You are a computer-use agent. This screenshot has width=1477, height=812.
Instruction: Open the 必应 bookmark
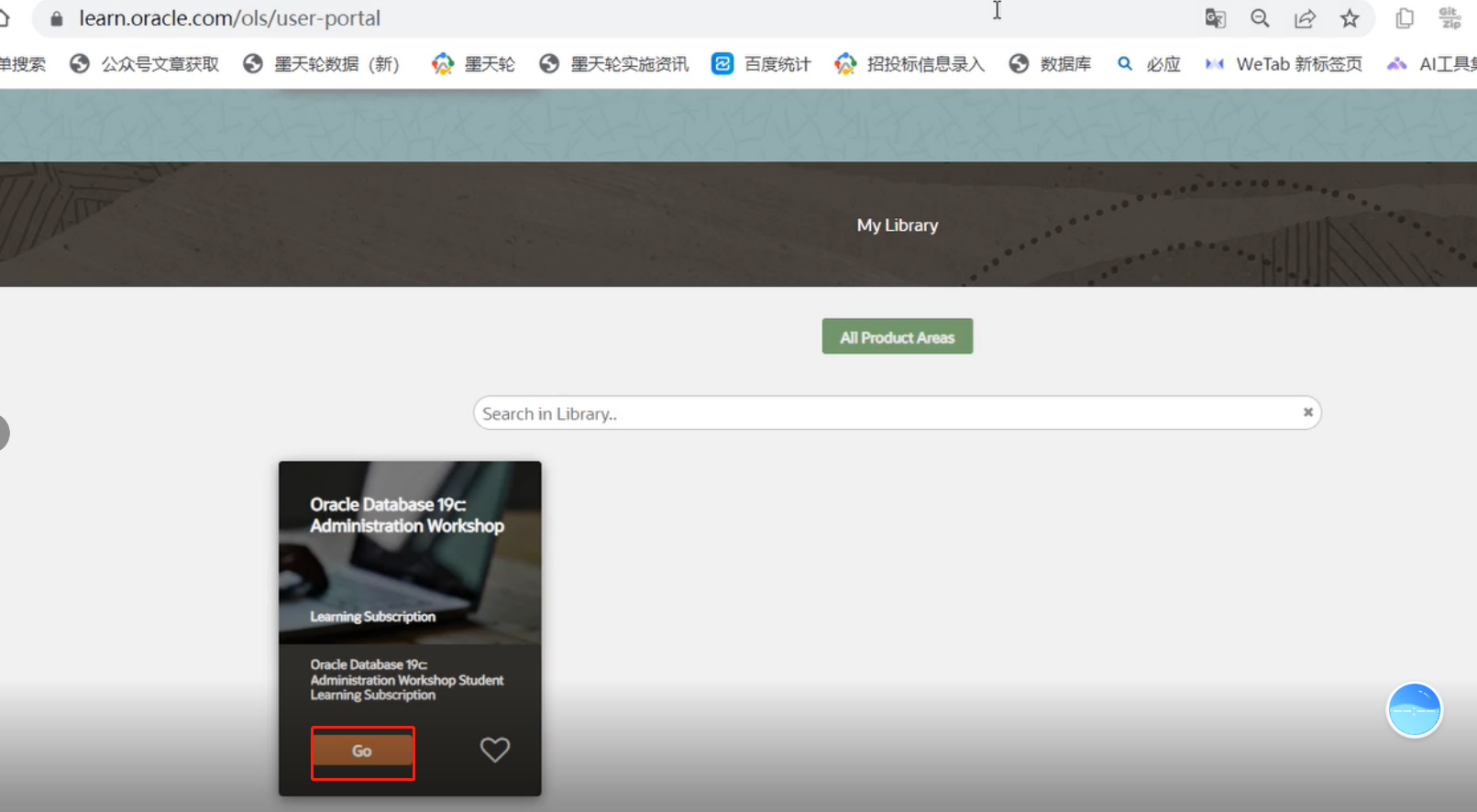1148,64
